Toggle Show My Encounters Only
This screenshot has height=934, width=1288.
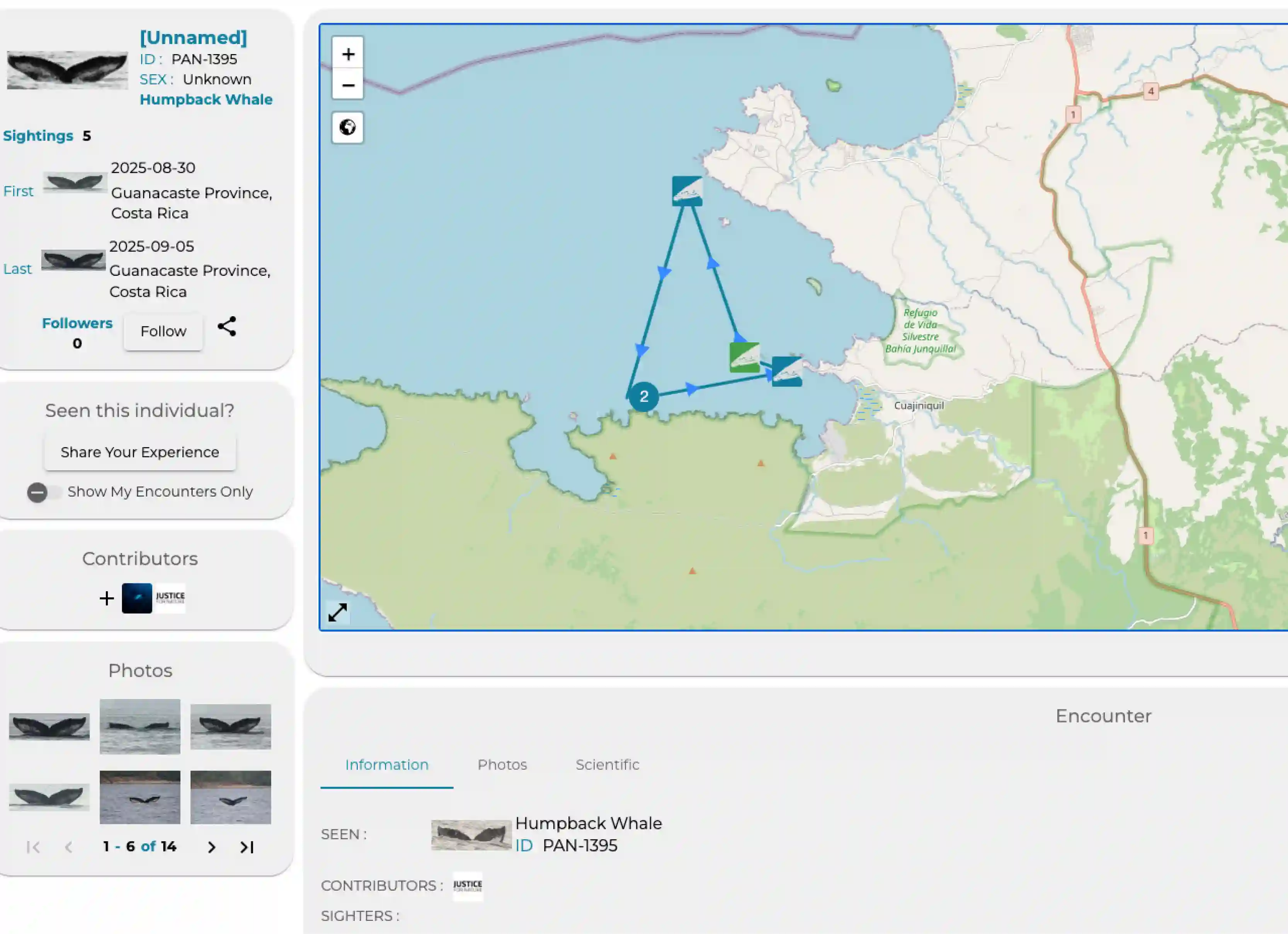tap(44, 492)
